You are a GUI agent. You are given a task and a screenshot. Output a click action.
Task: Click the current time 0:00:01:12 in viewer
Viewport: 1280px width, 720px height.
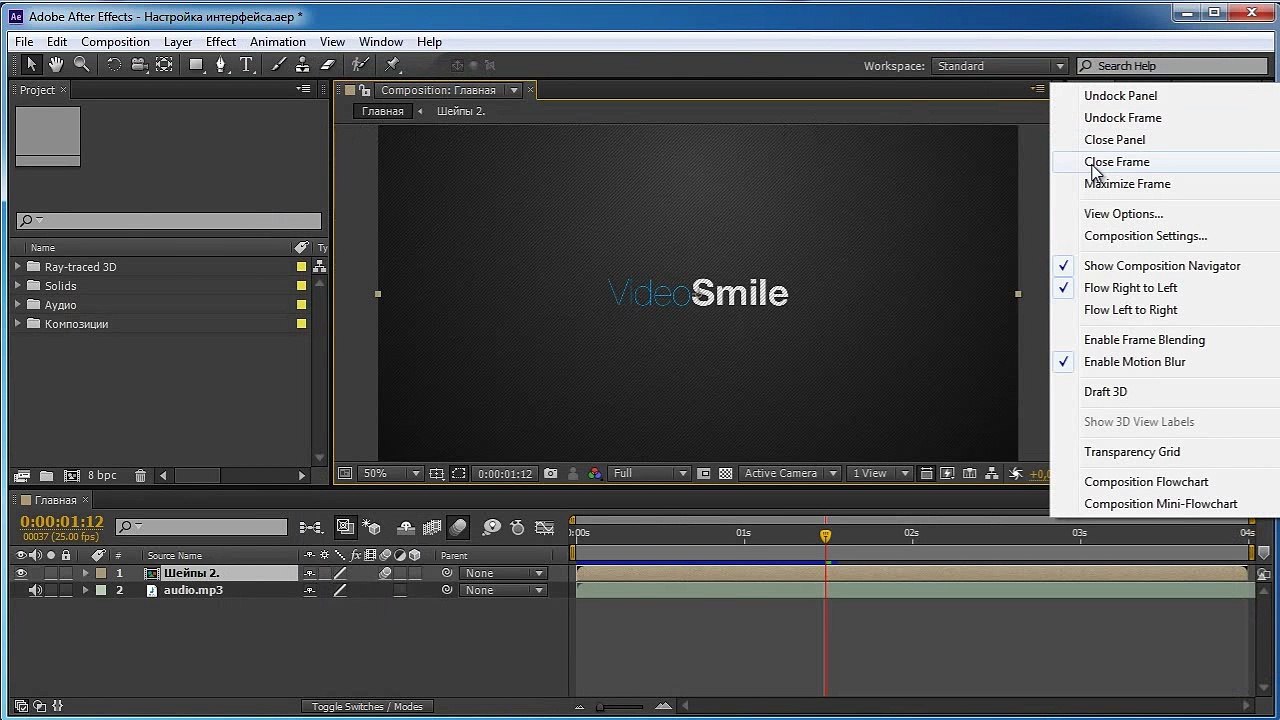coord(505,474)
